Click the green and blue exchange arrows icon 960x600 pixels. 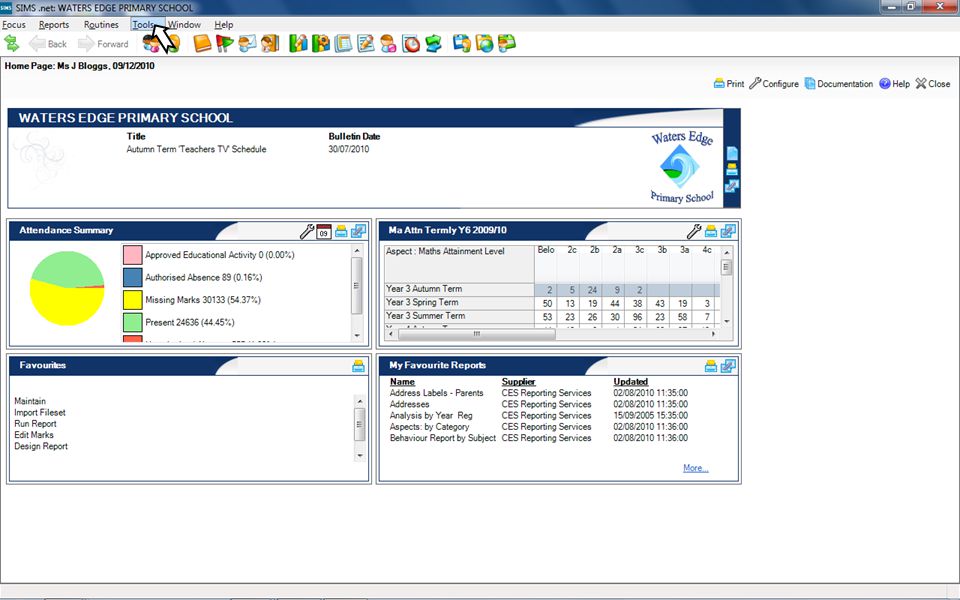pos(433,43)
